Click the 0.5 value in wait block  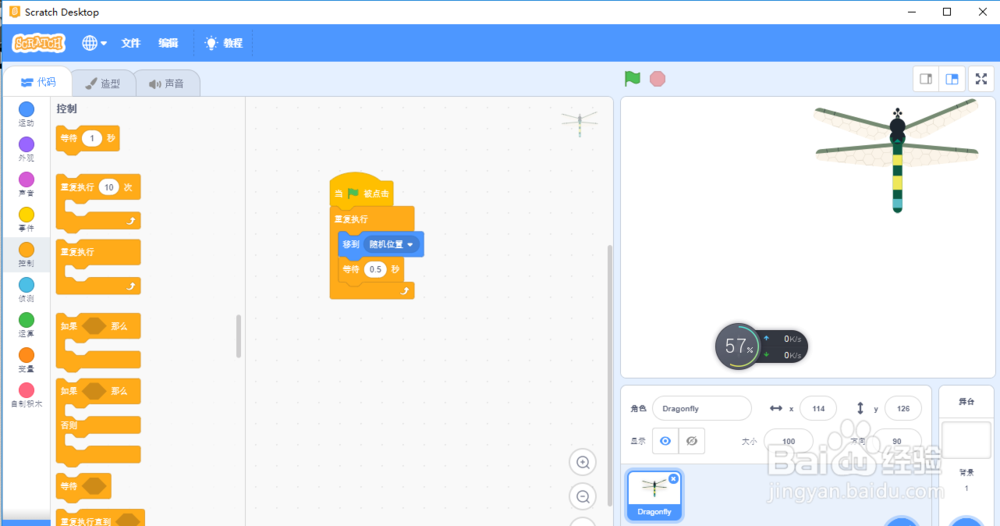click(375, 269)
